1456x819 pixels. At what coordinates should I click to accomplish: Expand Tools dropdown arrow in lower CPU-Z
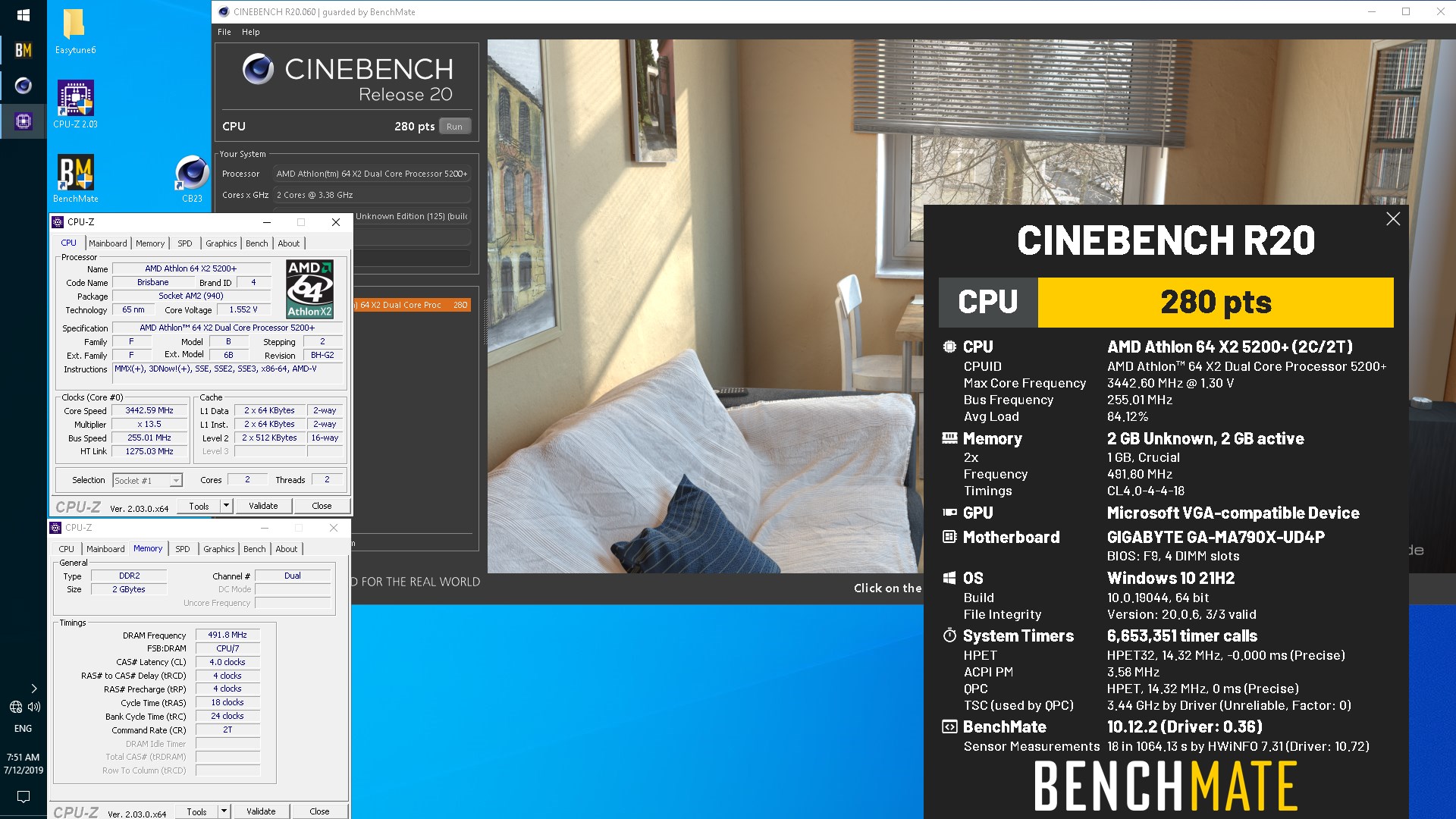[223, 811]
